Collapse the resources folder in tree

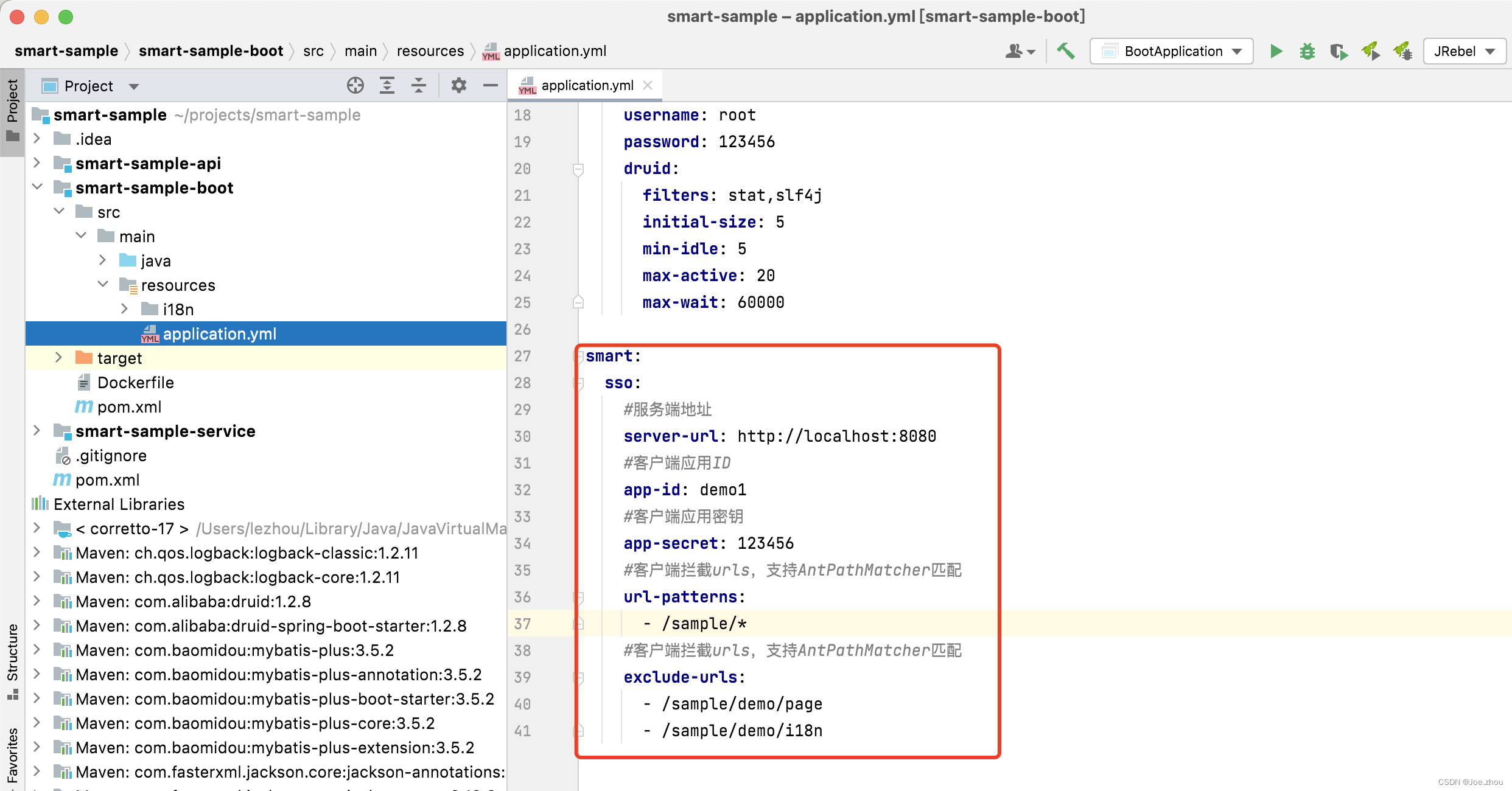coord(102,285)
